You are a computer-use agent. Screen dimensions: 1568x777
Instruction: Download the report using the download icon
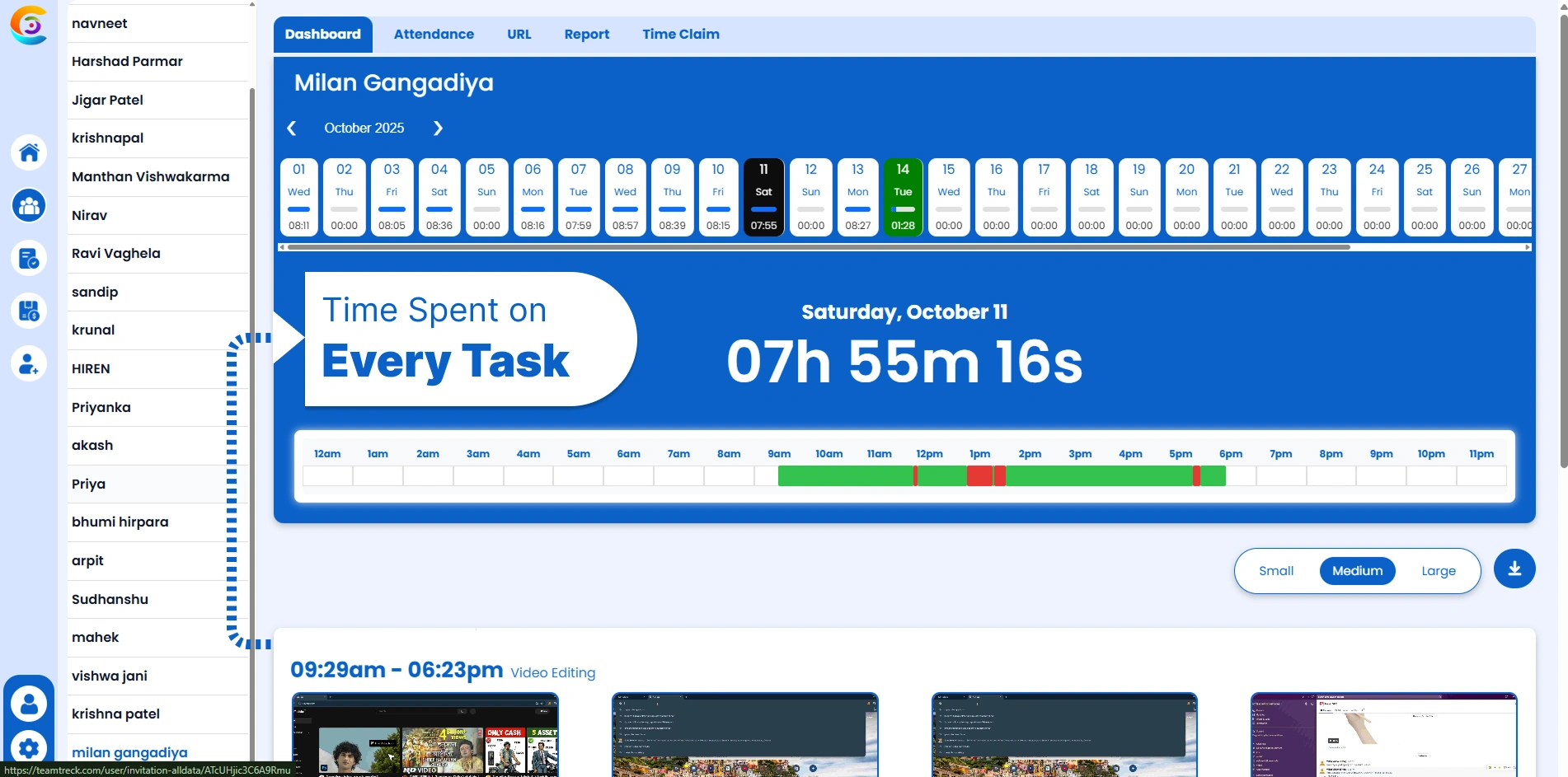click(1514, 569)
